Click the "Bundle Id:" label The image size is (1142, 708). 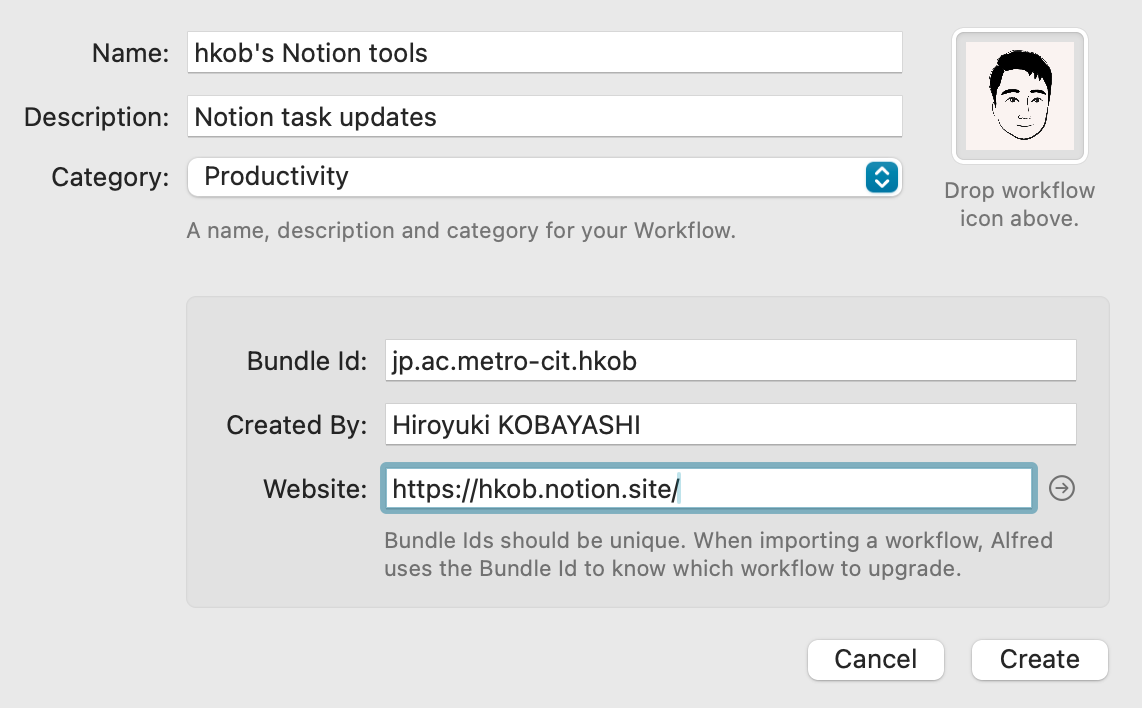coord(308,361)
